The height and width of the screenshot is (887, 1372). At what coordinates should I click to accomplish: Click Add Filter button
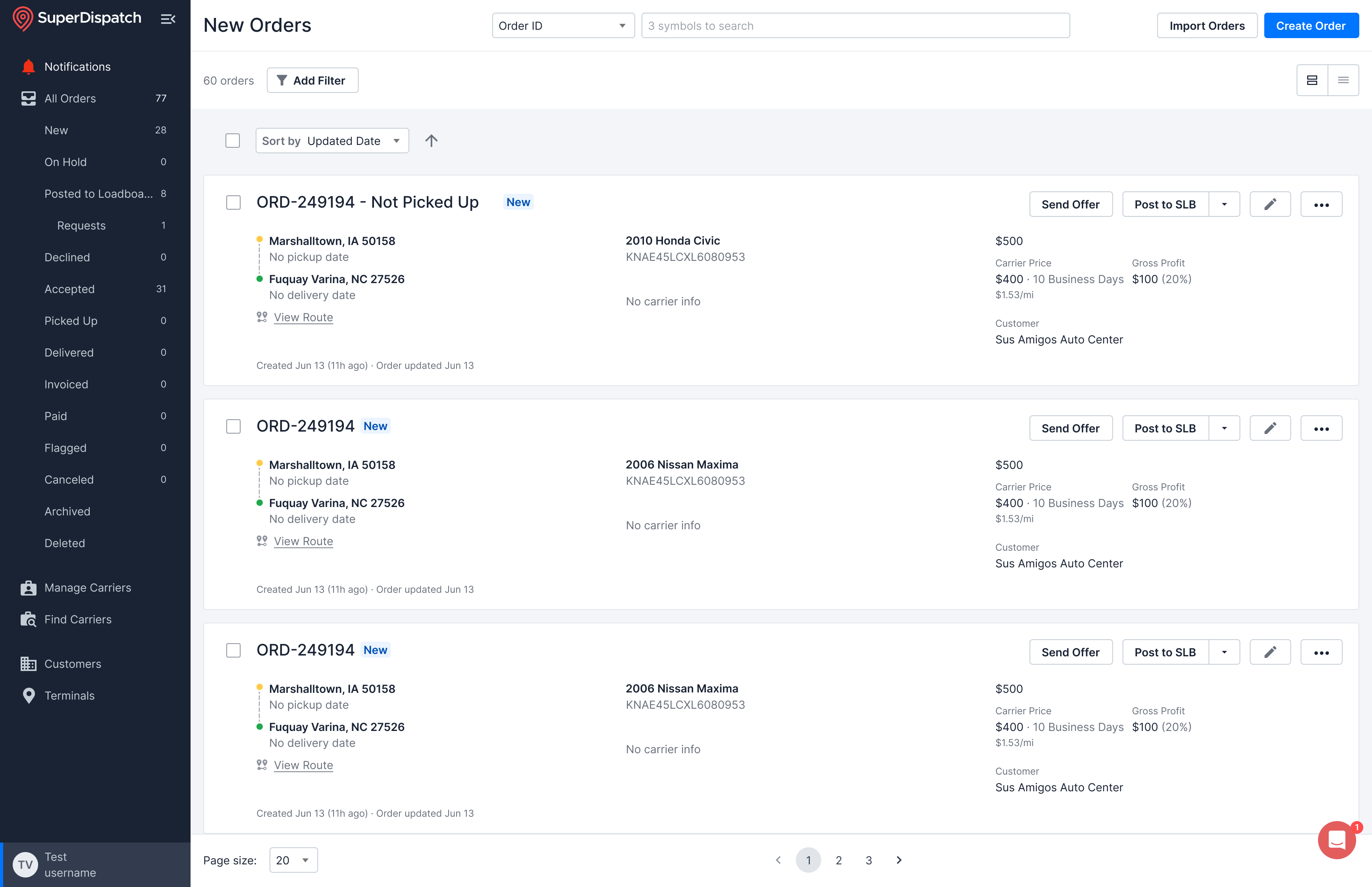(x=312, y=80)
